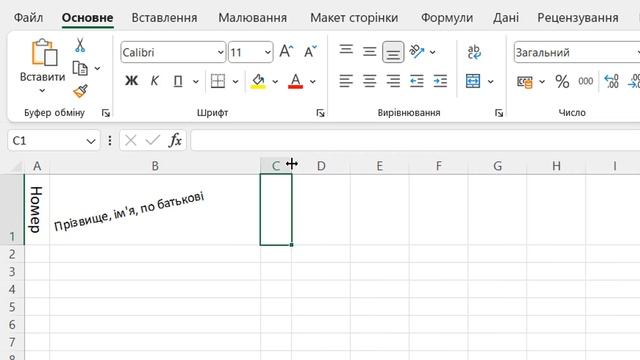Expand merge cells options arrow
This screenshot has height=360, width=640.
pyautogui.click(x=491, y=82)
